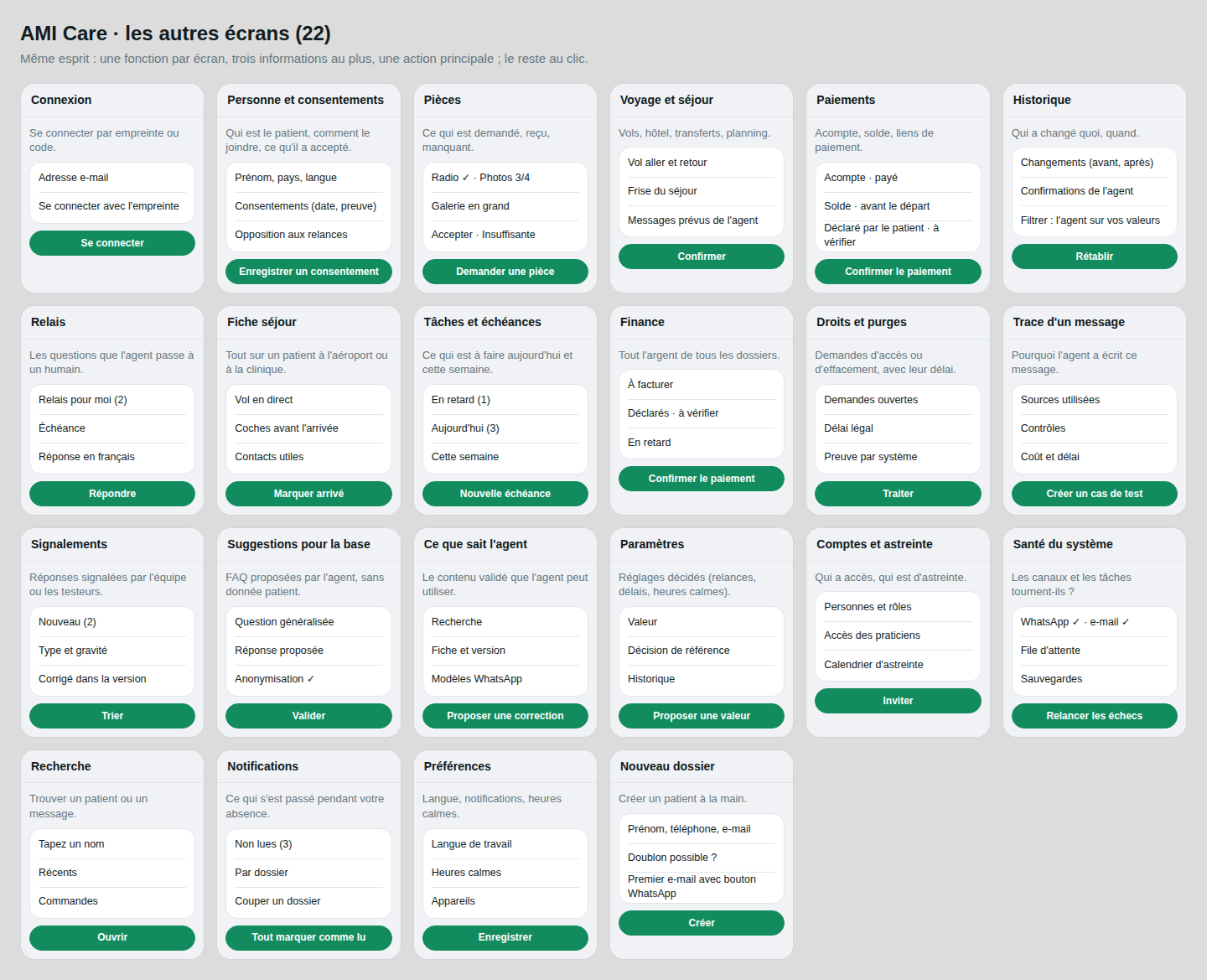Select Confirmations de l'agent row
The width and height of the screenshot is (1207, 980).
[1095, 191]
